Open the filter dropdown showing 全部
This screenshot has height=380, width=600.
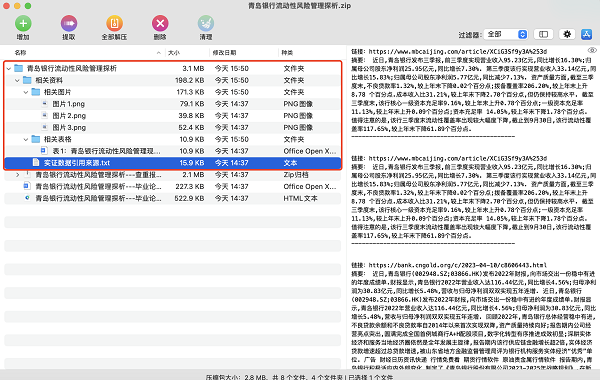(505, 34)
